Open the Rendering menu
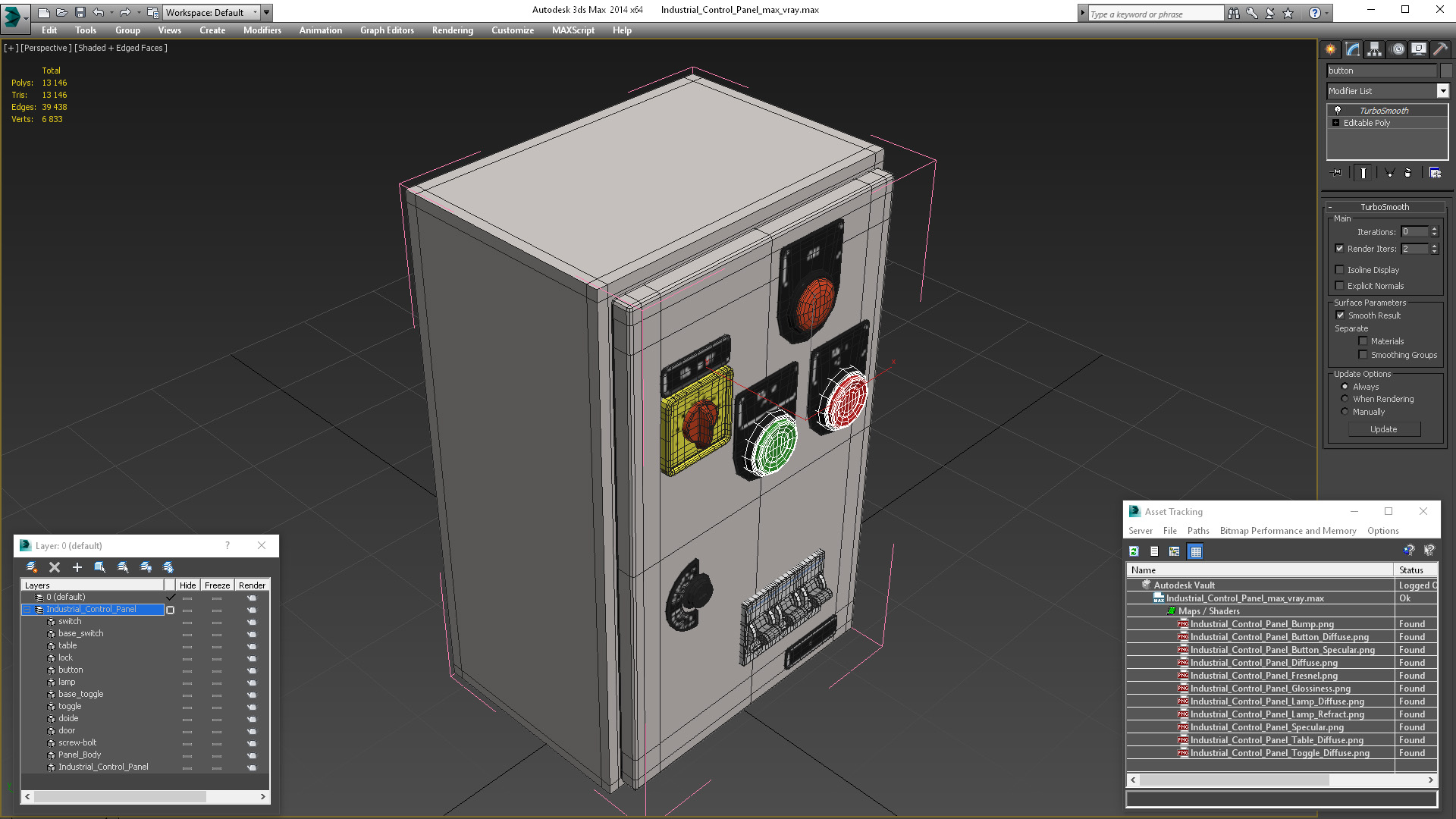Viewport: 1456px width, 819px height. [x=452, y=30]
